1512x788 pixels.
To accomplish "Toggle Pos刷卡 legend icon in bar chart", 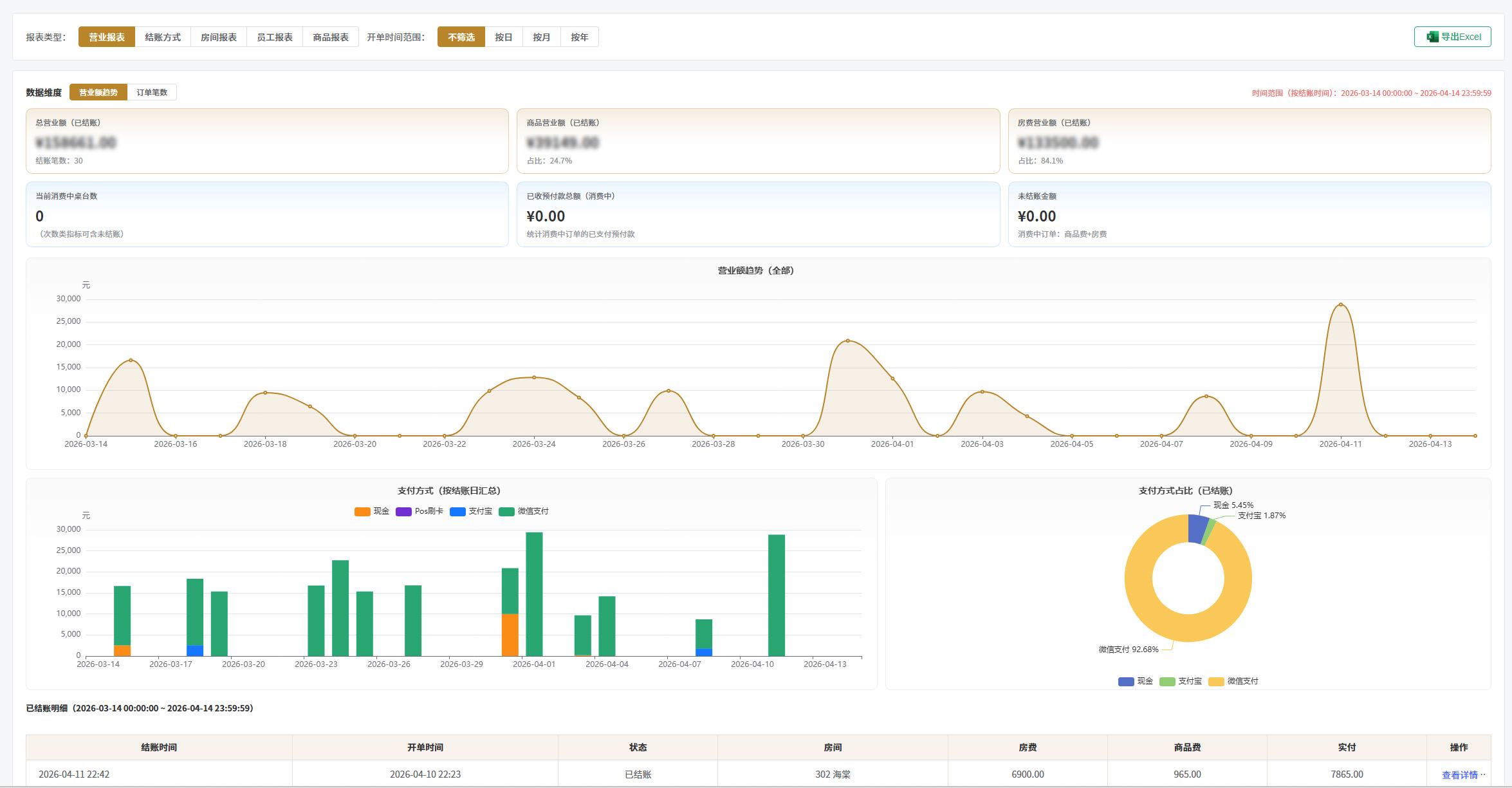I will (x=403, y=512).
